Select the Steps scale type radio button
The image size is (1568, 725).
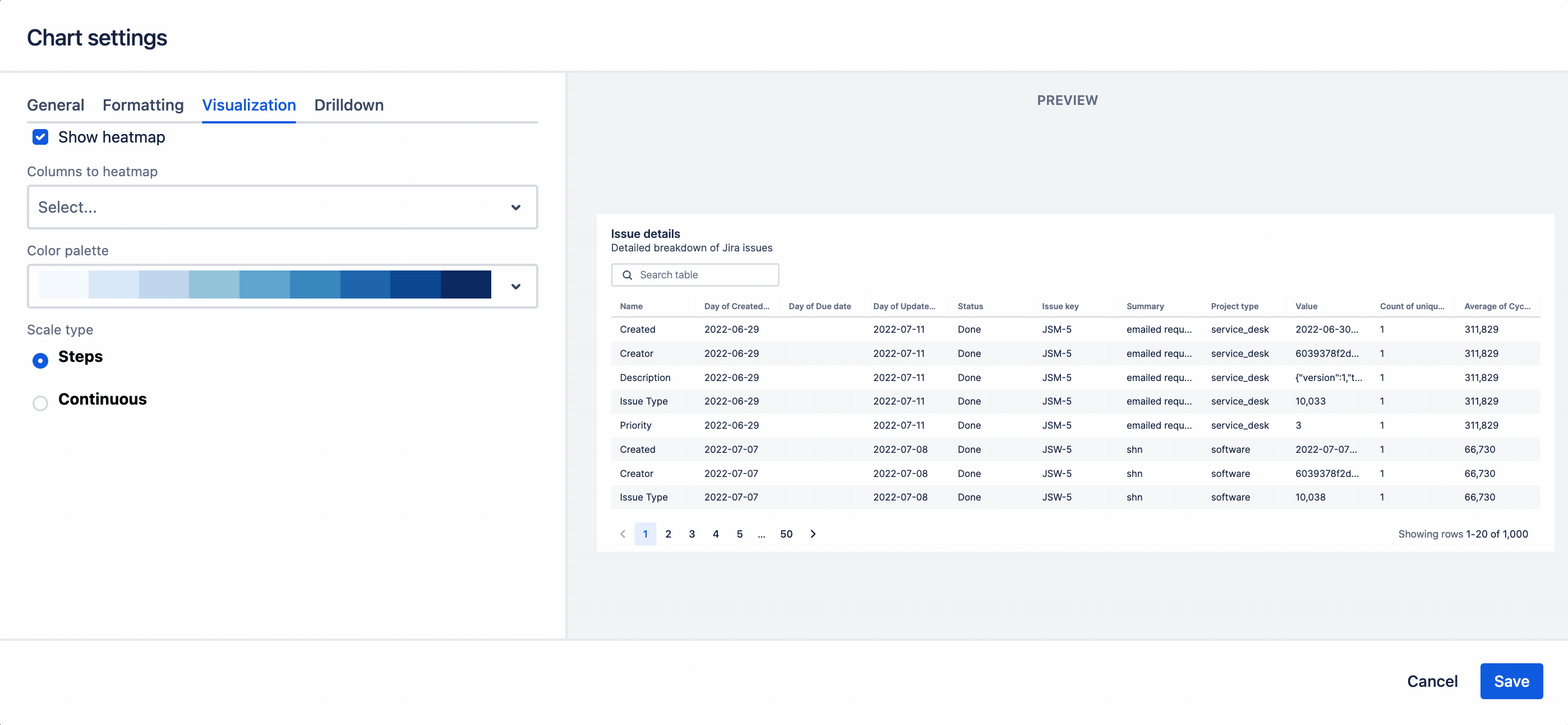click(x=40, y=360)
